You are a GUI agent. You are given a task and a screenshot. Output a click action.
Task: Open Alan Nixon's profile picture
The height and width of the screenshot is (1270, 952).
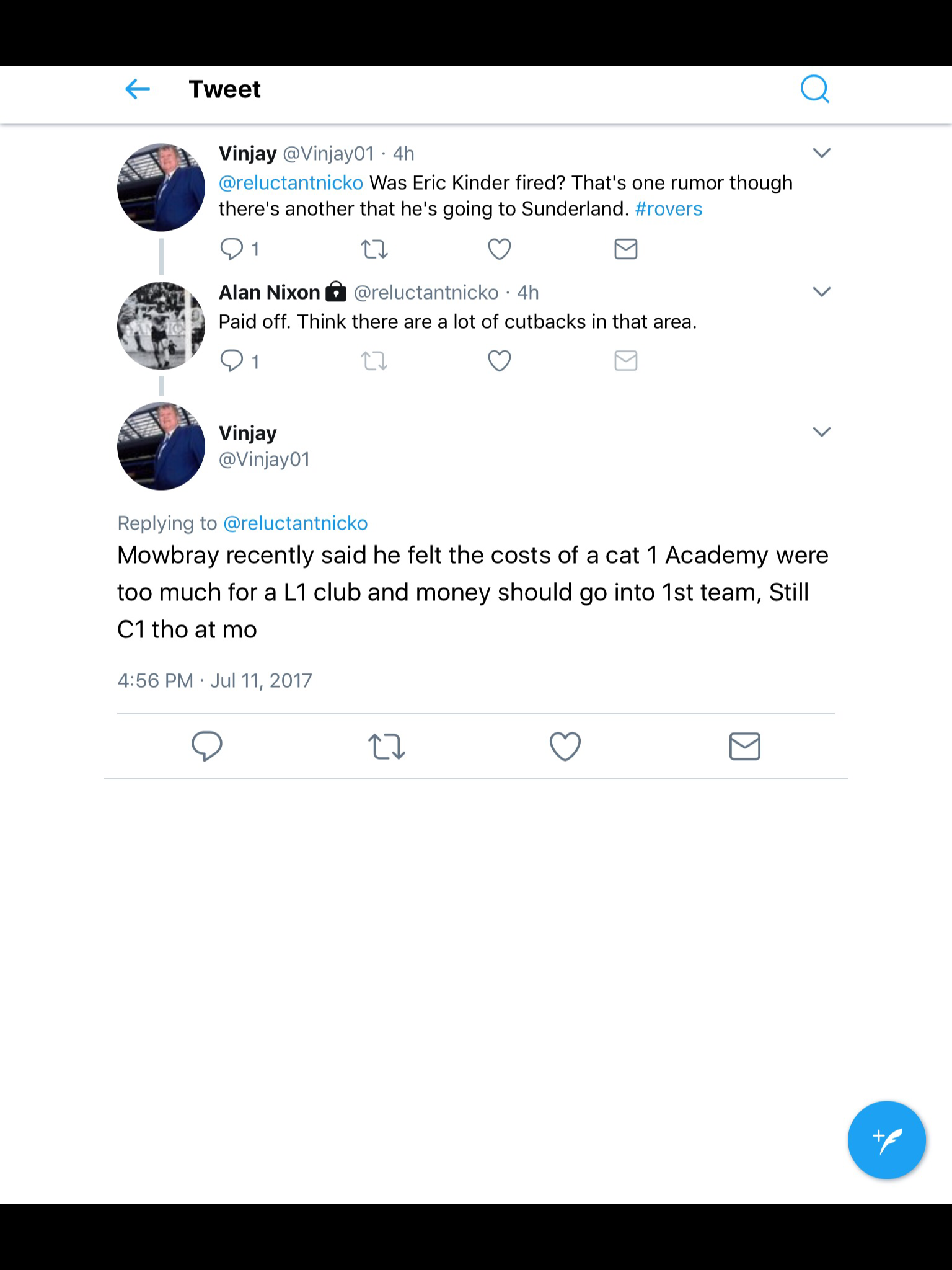(161, 326)
